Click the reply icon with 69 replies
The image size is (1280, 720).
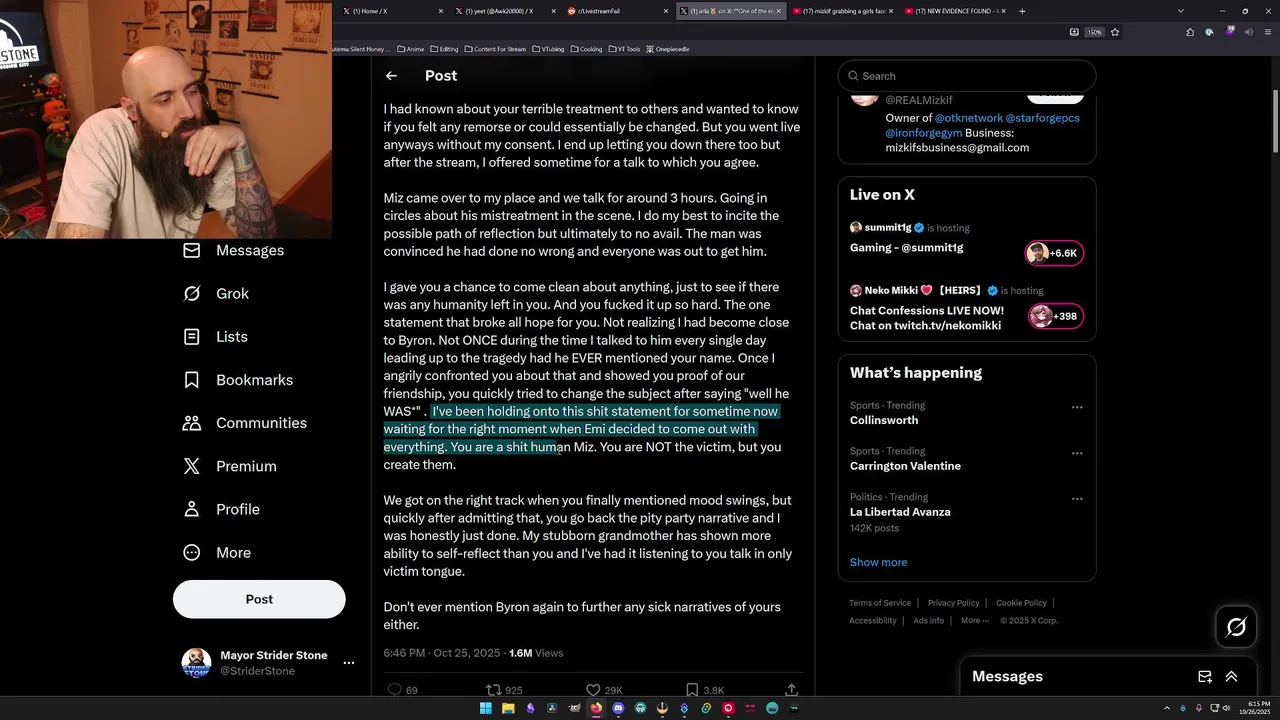394,690
